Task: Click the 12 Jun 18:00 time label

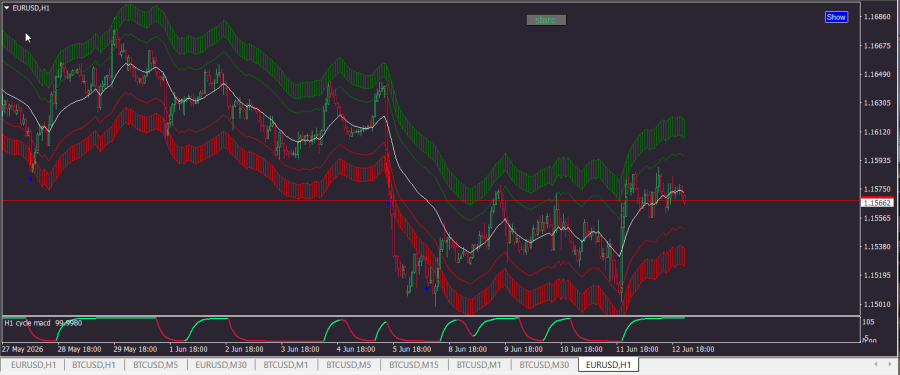Action: 693,349
